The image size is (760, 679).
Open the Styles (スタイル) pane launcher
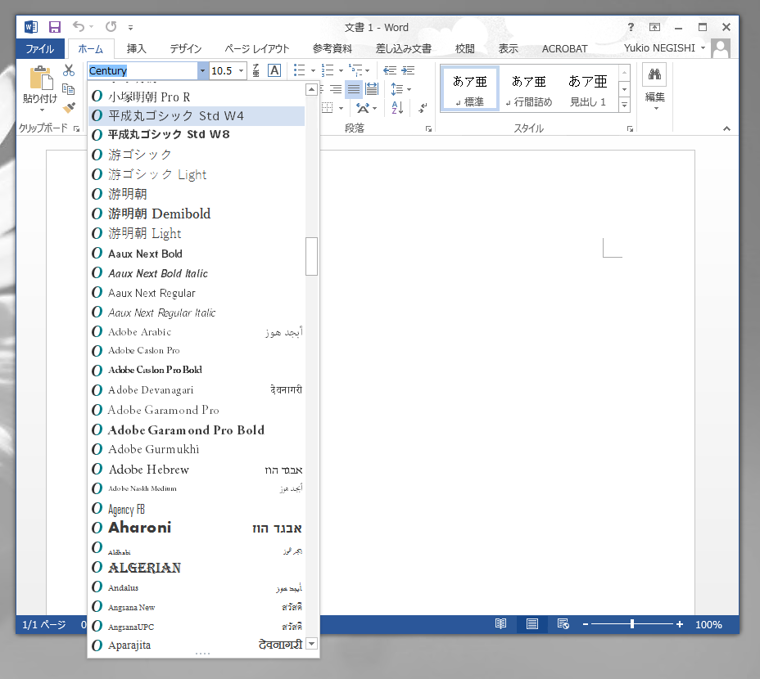click(630, 129)
